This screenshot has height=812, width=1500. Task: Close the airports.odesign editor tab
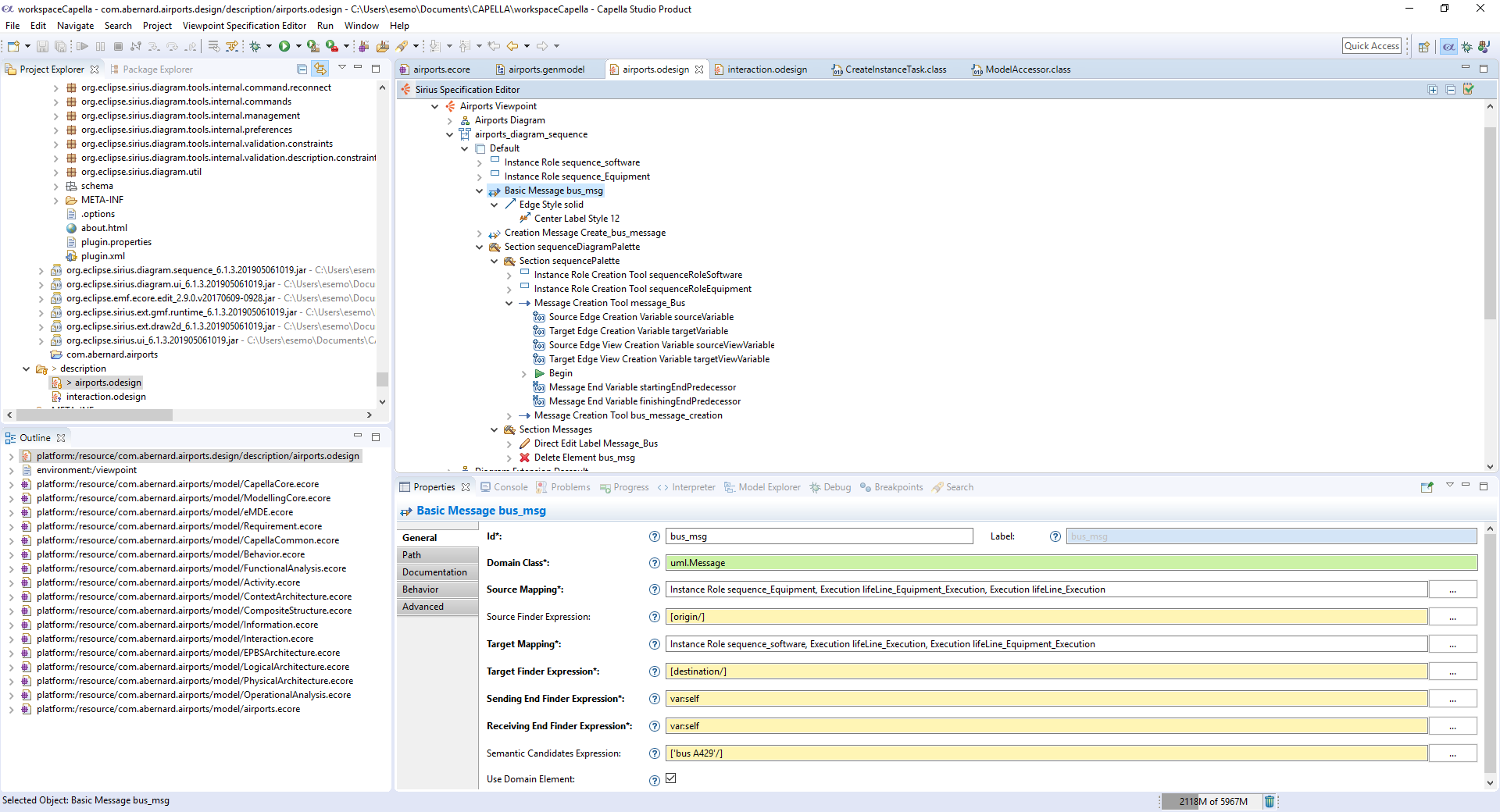699,69
